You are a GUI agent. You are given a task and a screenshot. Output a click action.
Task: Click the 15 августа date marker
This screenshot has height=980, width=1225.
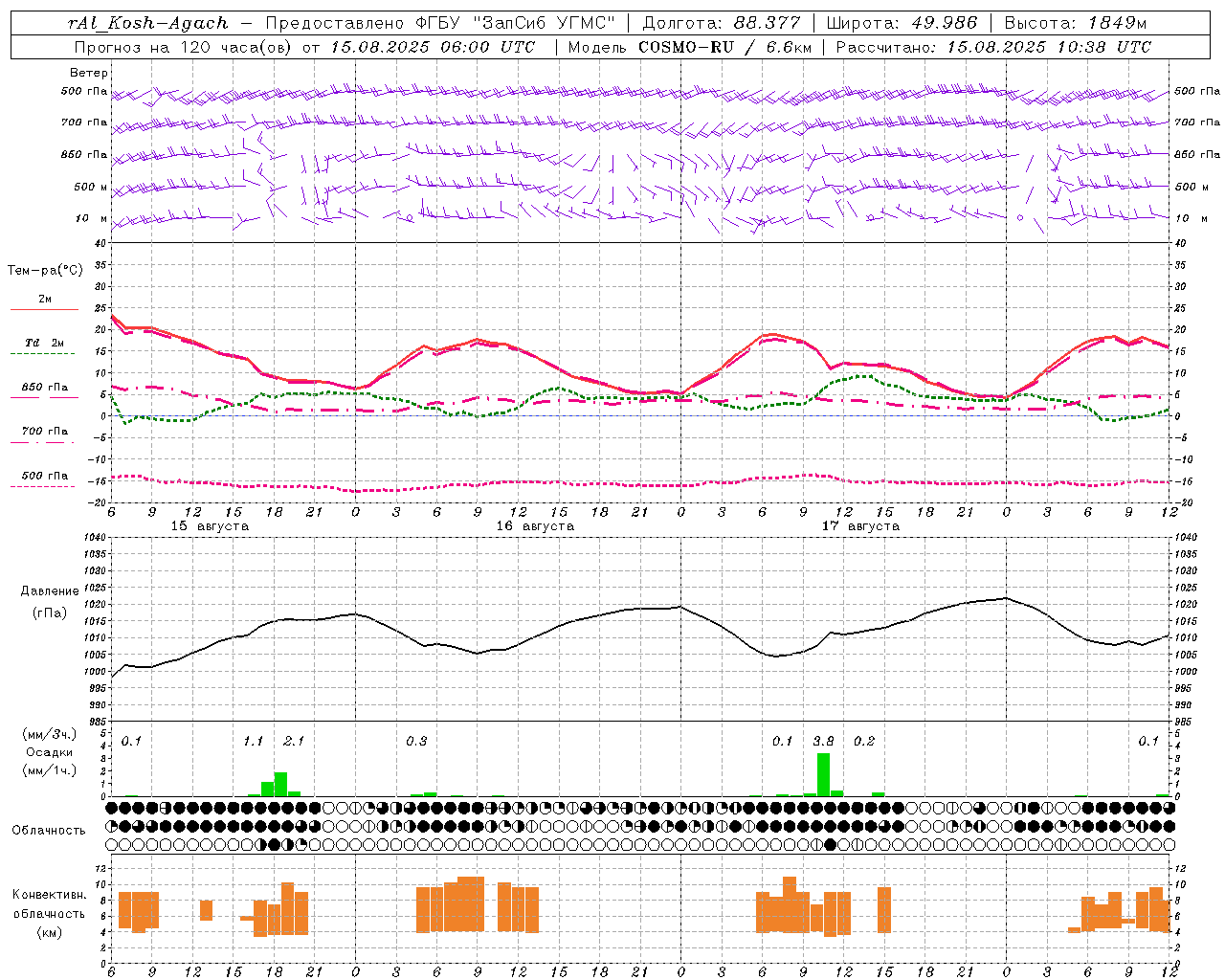coord(210,526)
